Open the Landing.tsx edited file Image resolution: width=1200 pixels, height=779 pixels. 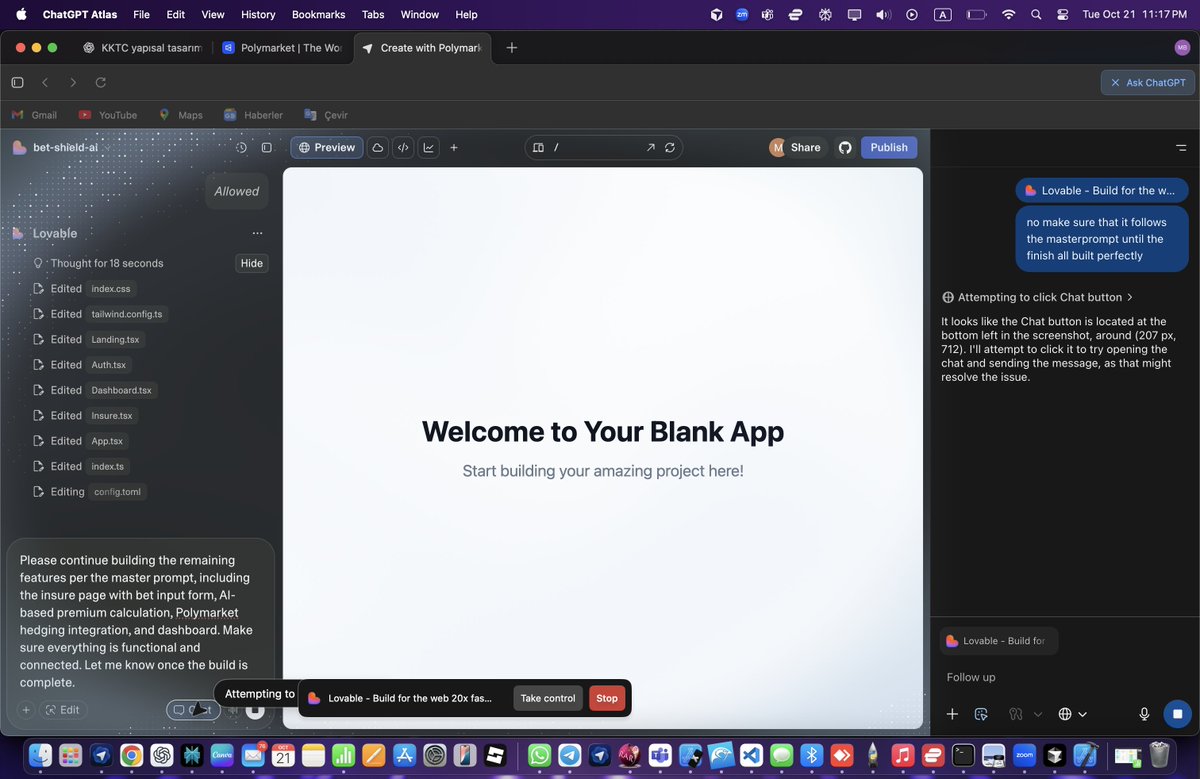(115, 339)
